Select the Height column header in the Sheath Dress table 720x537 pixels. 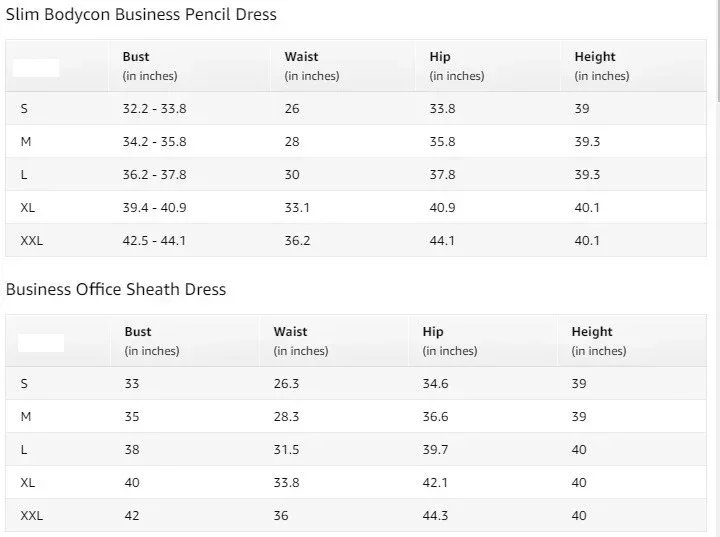tap(592, 332)
